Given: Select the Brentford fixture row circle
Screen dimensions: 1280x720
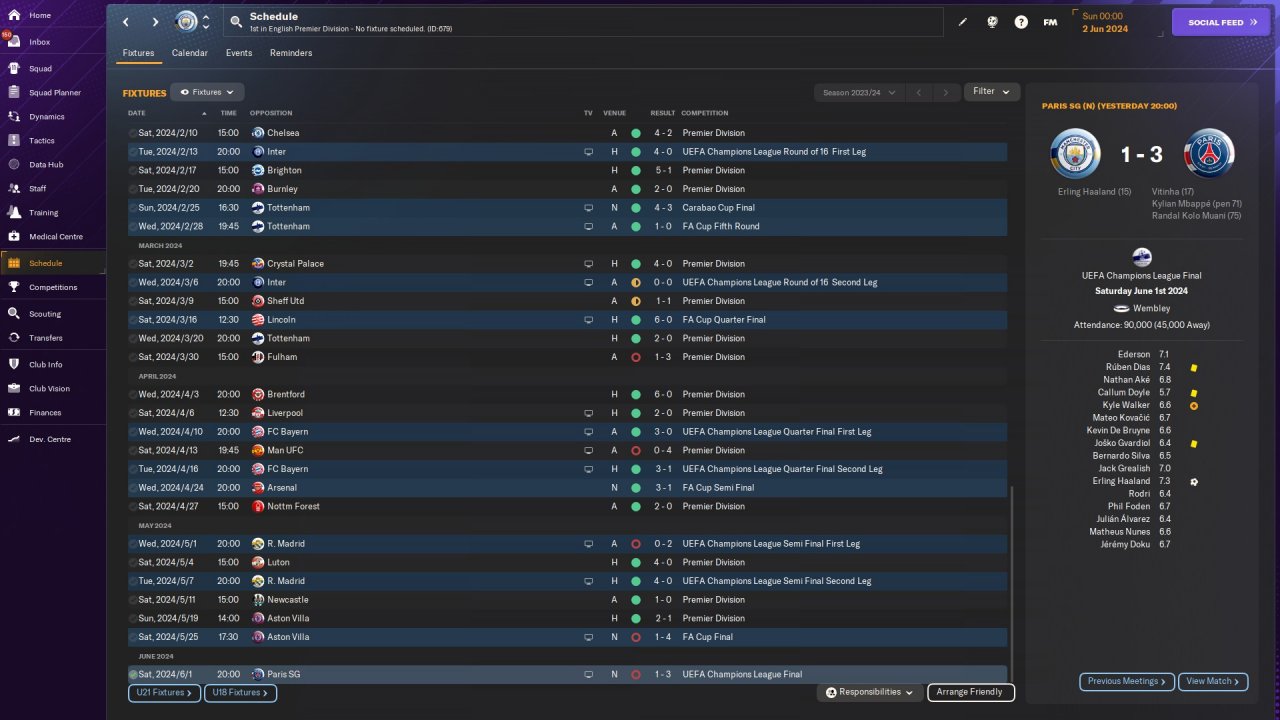Looking at the screenshot, I should tap(133, 395).
